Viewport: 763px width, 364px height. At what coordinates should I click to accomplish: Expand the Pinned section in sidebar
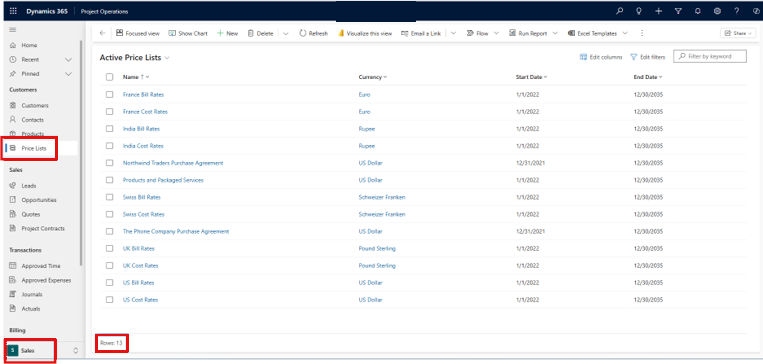pyautogui.click(x=68, y=74)
